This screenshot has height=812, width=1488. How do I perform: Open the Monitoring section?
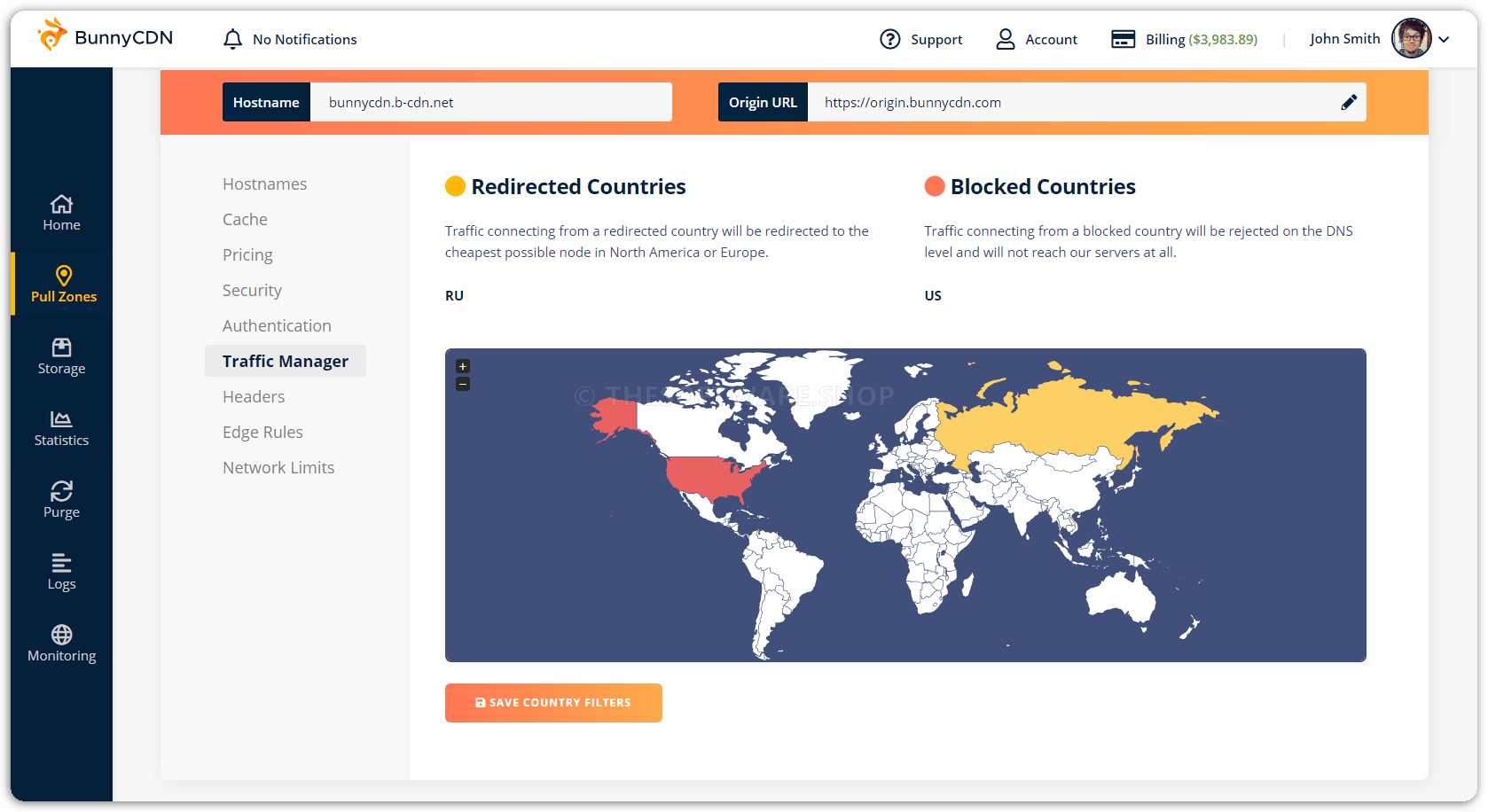tap(61, 644)
